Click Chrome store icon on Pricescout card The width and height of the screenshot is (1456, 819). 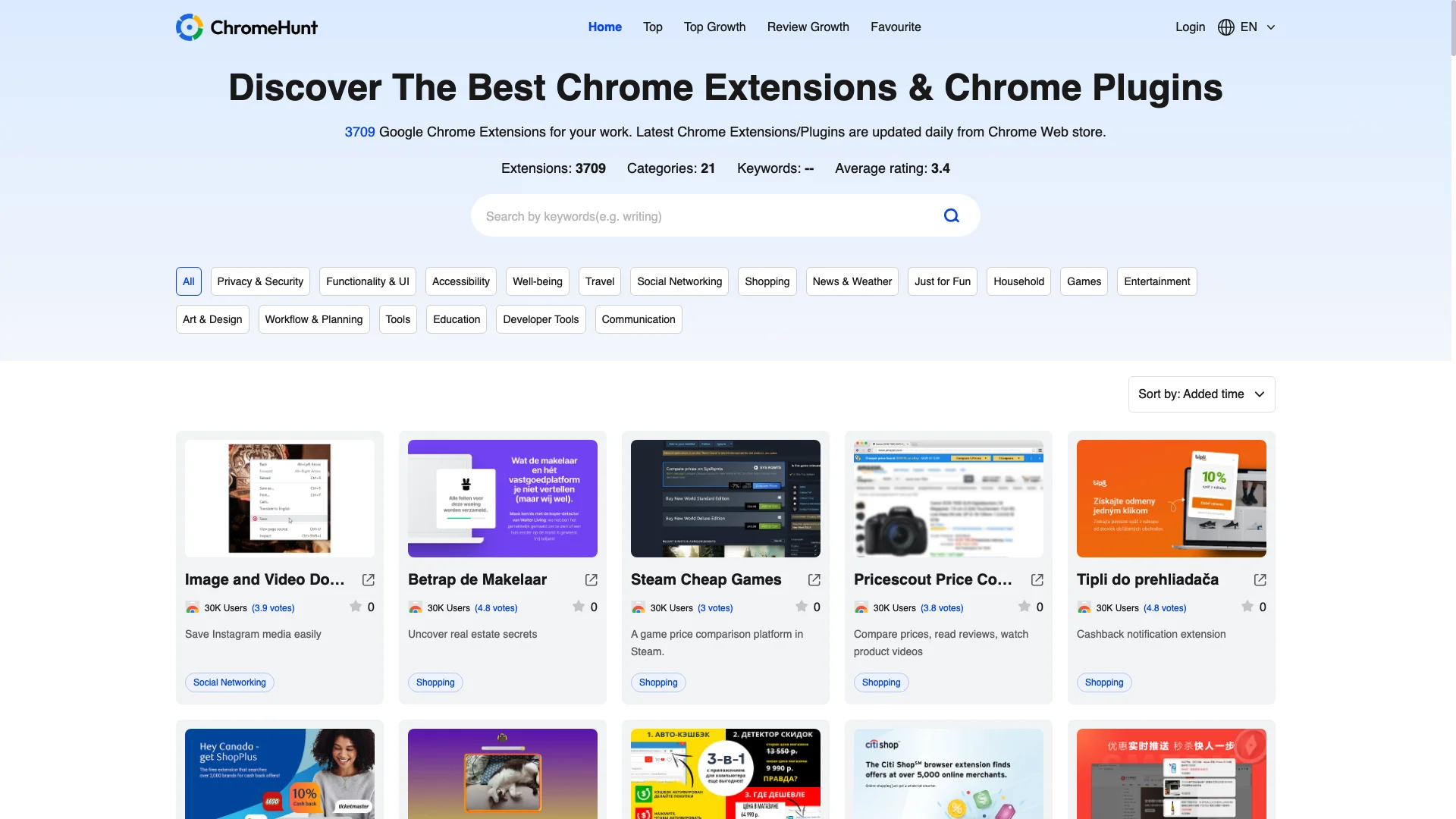[x=861, y=608]
